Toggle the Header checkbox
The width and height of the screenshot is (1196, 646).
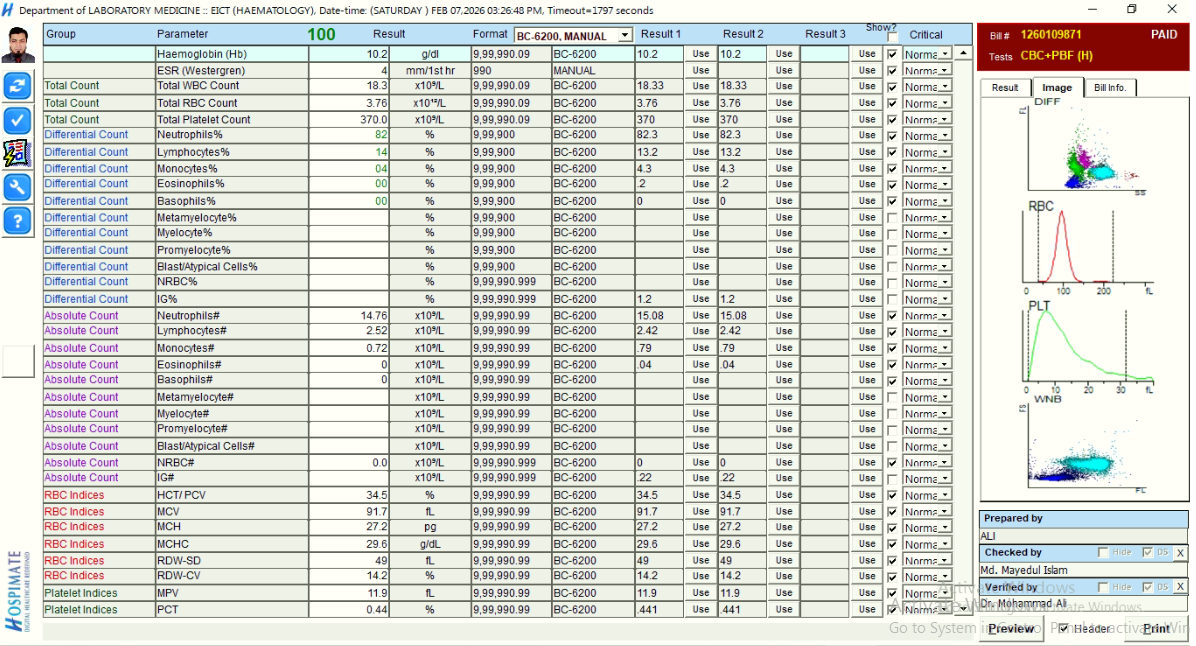click(1064, 629)
